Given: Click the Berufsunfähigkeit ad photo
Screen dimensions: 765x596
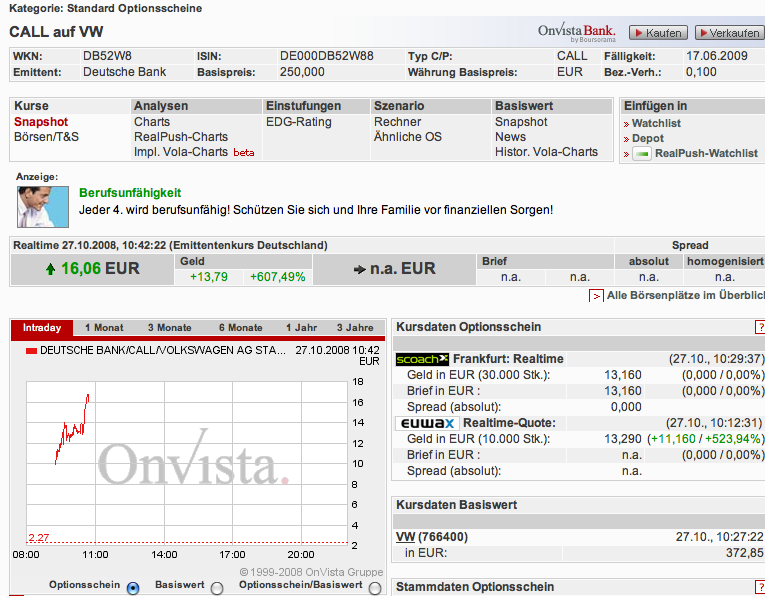Looking at the screenshot, I should click(x=43, y=207).
